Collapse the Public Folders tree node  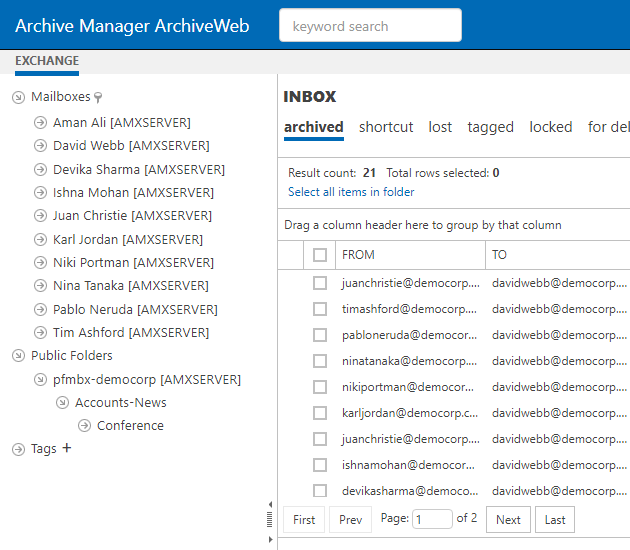point(18,356)
